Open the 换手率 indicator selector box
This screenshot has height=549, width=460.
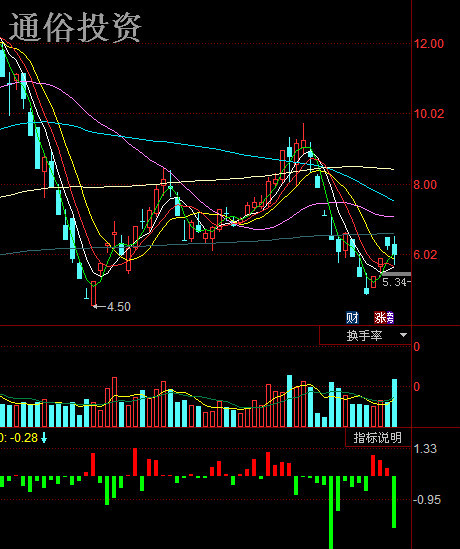365,335
